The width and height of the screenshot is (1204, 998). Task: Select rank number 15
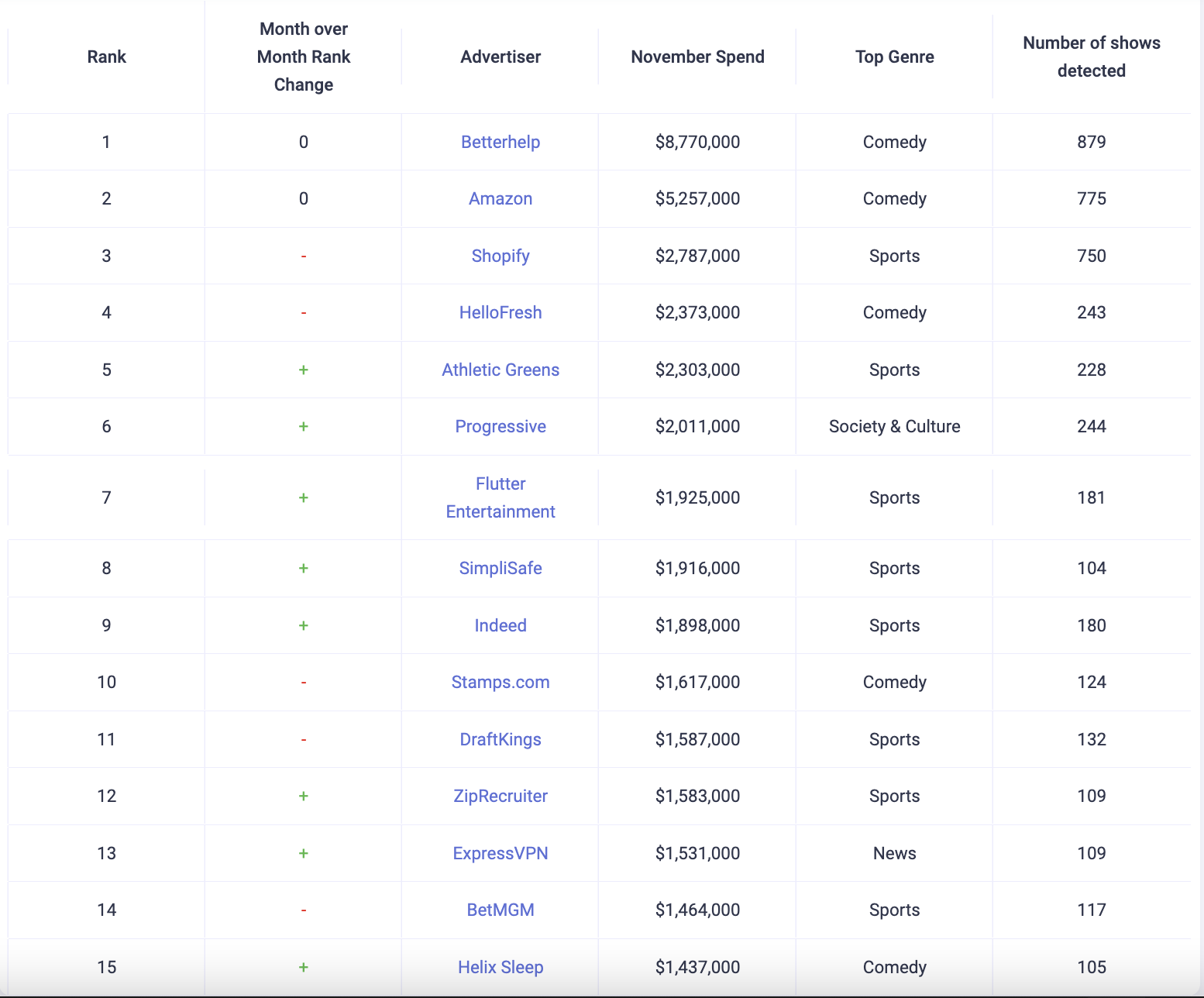pyautogui.click(x=107, y=967)
